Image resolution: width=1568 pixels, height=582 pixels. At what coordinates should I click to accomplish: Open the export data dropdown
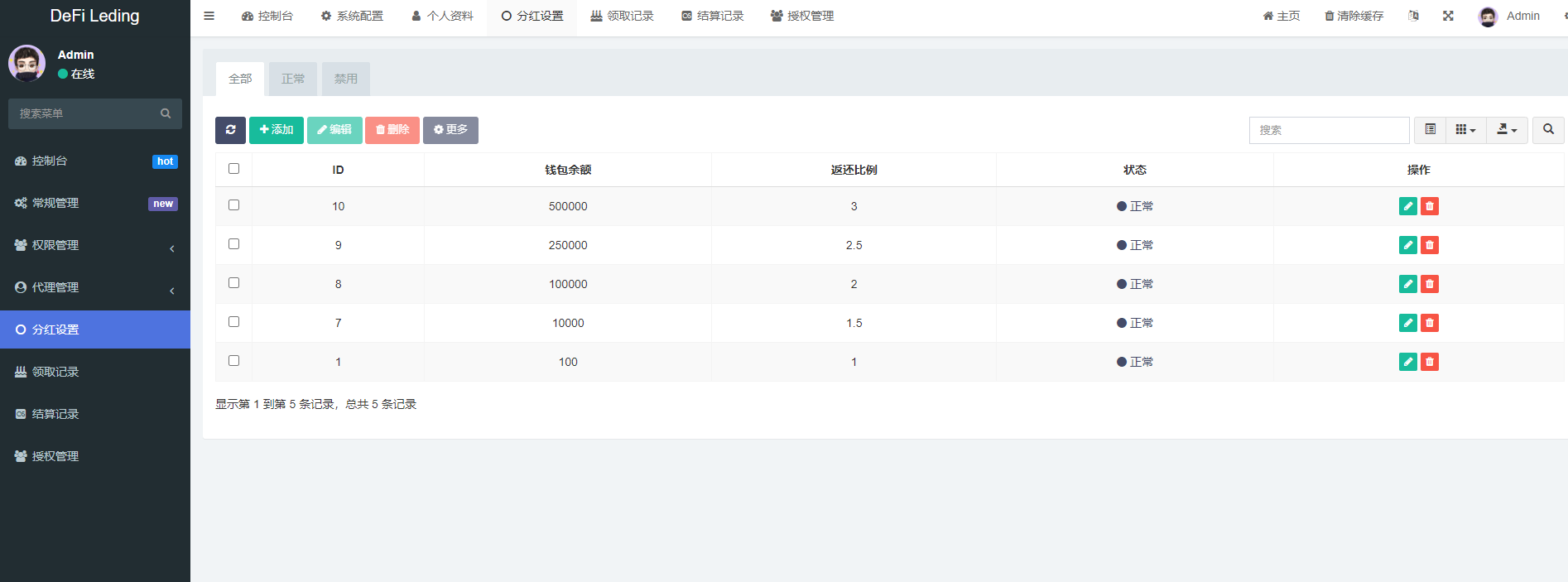pos(1507,130)
